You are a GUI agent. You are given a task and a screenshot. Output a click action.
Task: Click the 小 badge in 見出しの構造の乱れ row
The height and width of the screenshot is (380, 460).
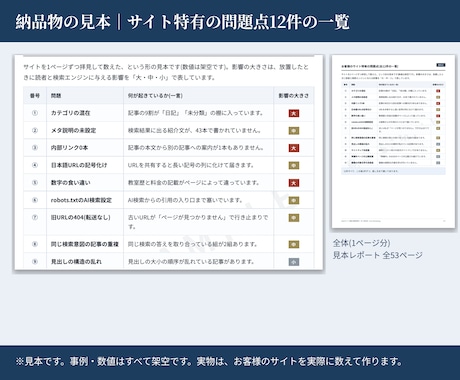294,262
